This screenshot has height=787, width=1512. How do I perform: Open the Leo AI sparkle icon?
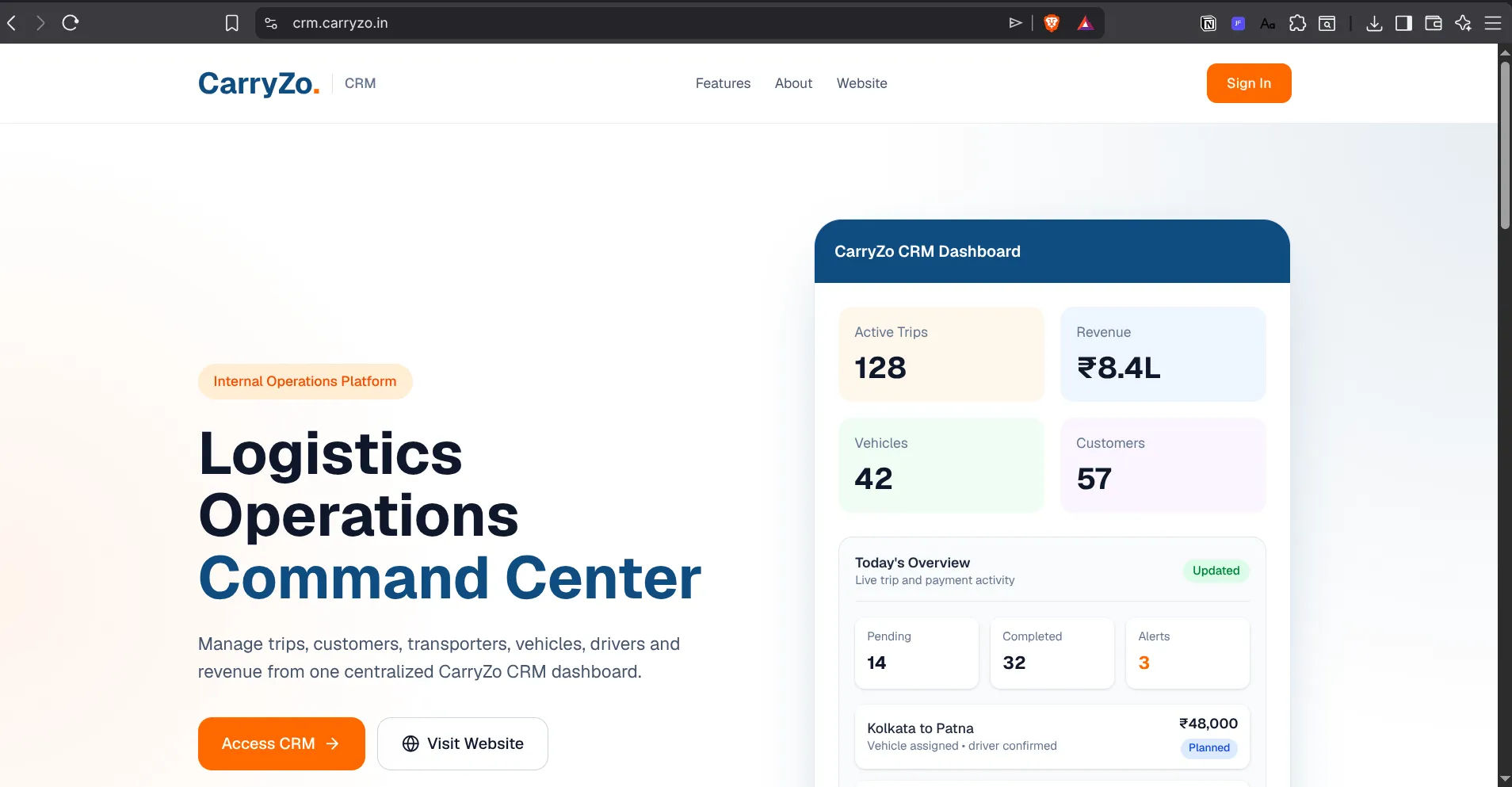[1463, 23]
